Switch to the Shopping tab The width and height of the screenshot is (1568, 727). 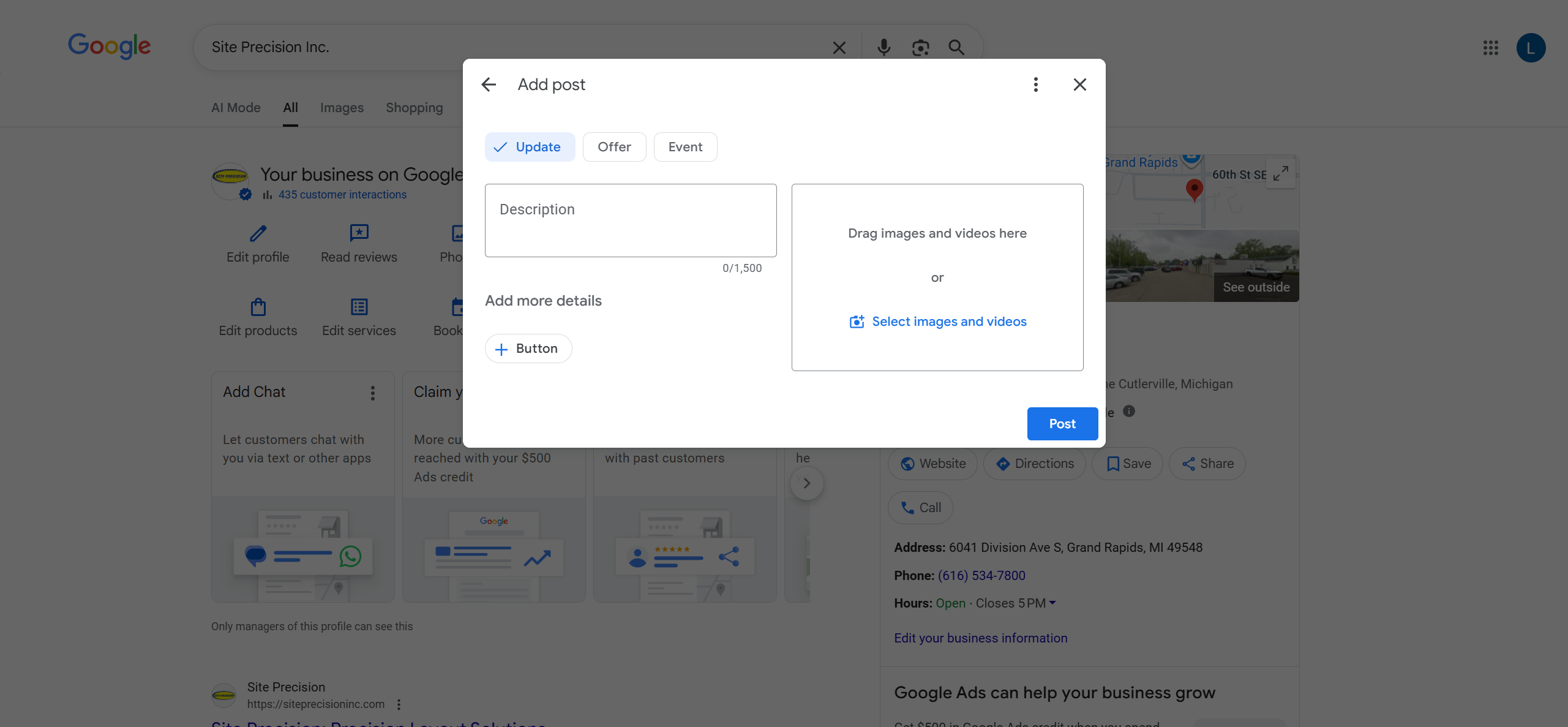click(414, 108)
